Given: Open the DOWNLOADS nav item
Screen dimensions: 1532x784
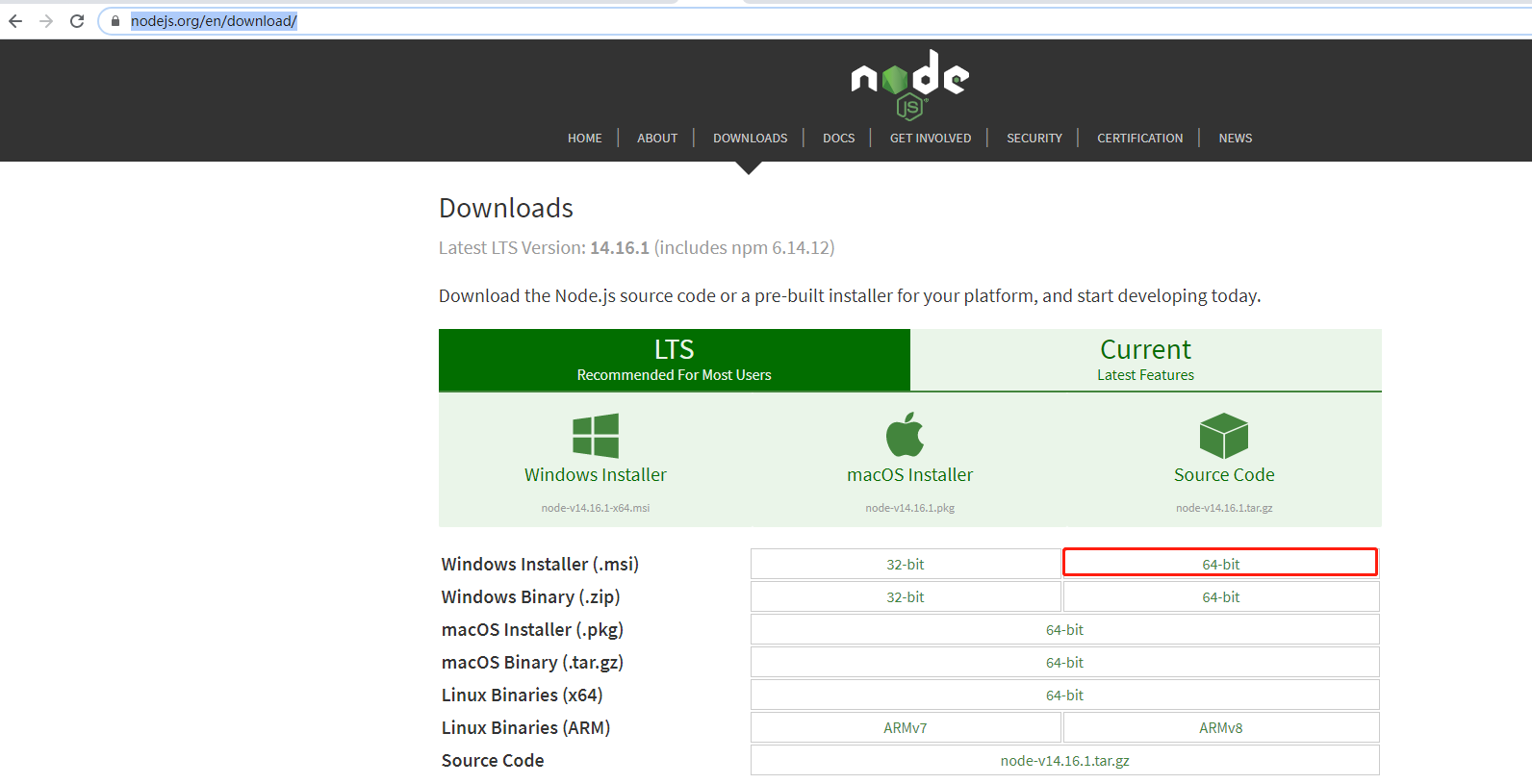Looking at the screenshot, I should click(750, 139).
